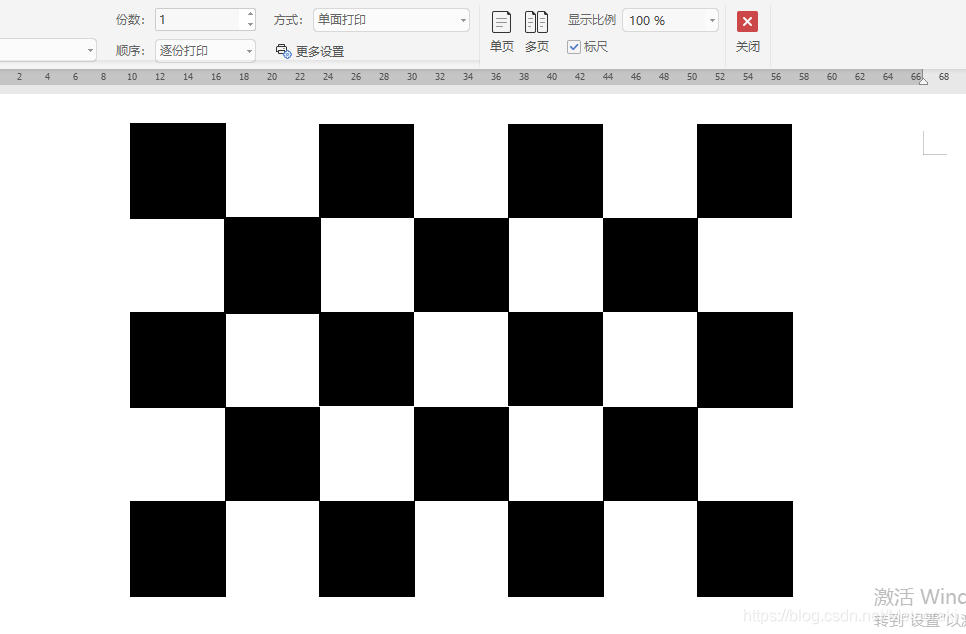Screen dimensions: 966x634
Task: Click the checkerboard image on the page
Action: [461, 360]
